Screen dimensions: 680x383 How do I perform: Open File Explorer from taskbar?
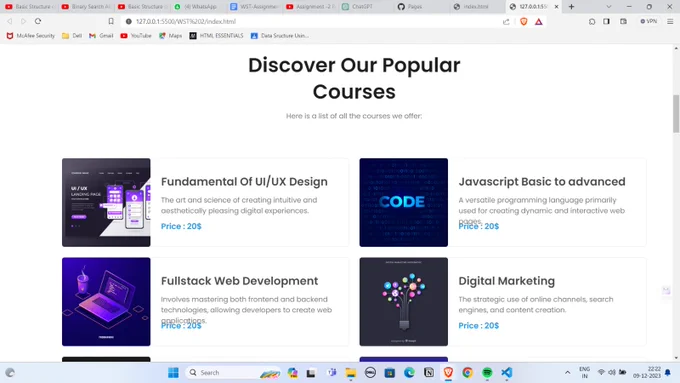tap(350, 373)
